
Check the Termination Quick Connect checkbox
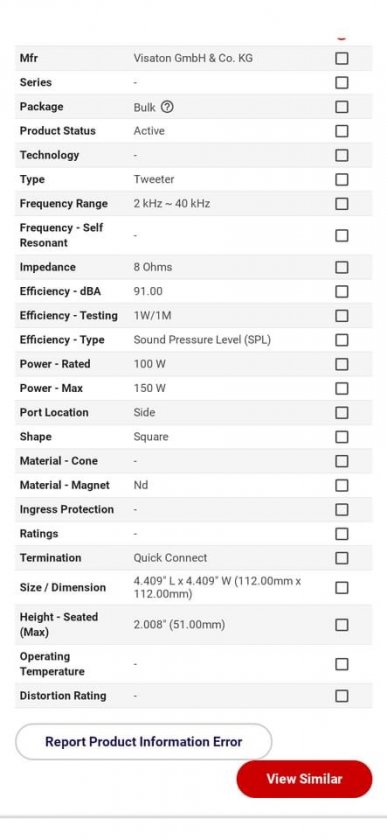tap(341, 558)
